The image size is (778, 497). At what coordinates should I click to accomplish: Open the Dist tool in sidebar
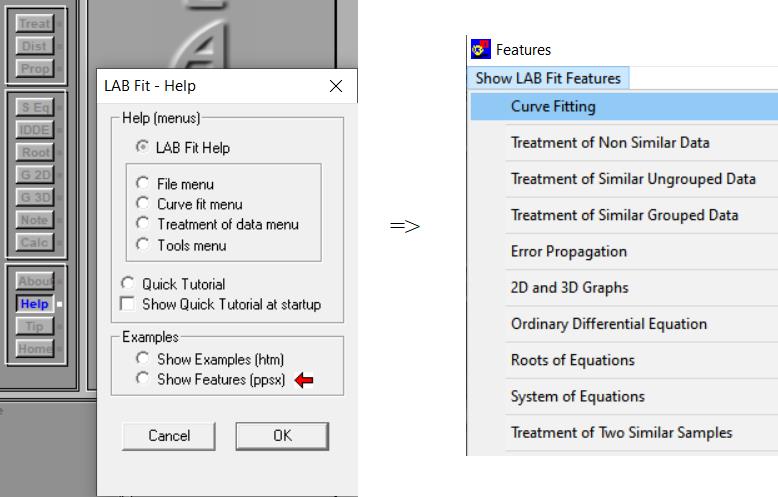tap(35, 46)
